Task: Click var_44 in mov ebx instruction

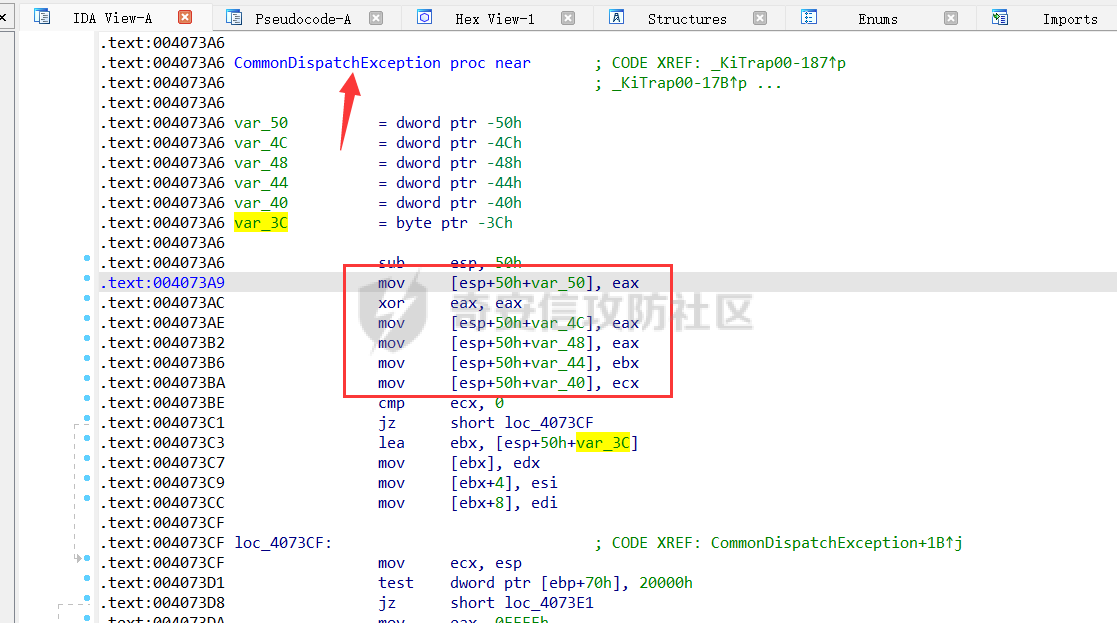Action: tap(559, 363)
